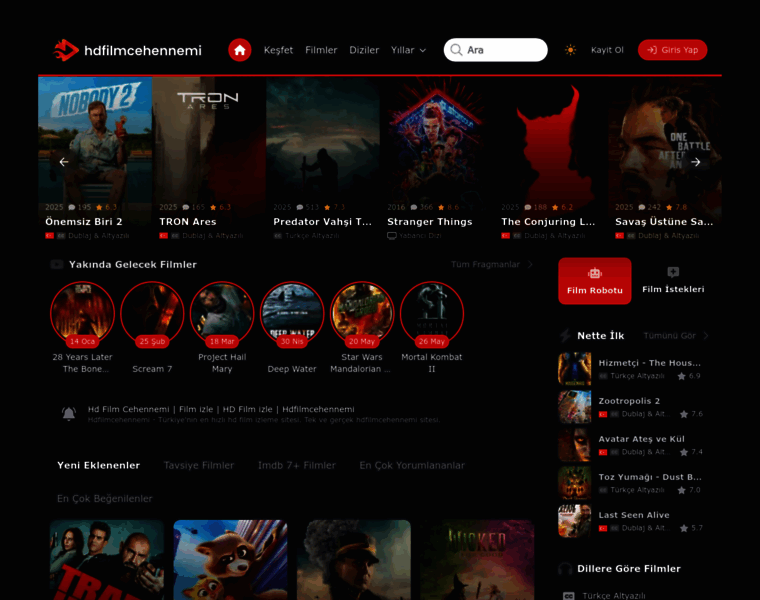Click the Hd Film Cehennemi announcement text
The width and height of the screenshot is (760, 600).
tap(221, 409)
